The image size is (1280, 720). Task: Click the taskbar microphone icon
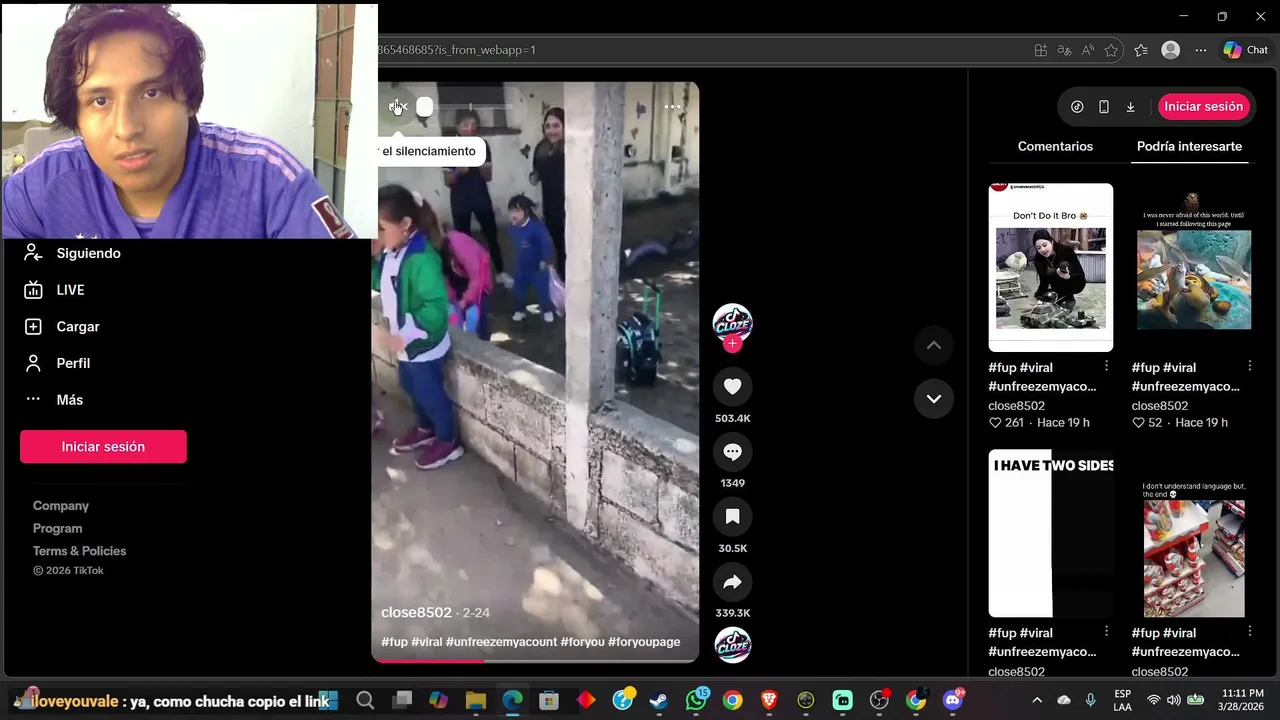tap(1091, 700)
